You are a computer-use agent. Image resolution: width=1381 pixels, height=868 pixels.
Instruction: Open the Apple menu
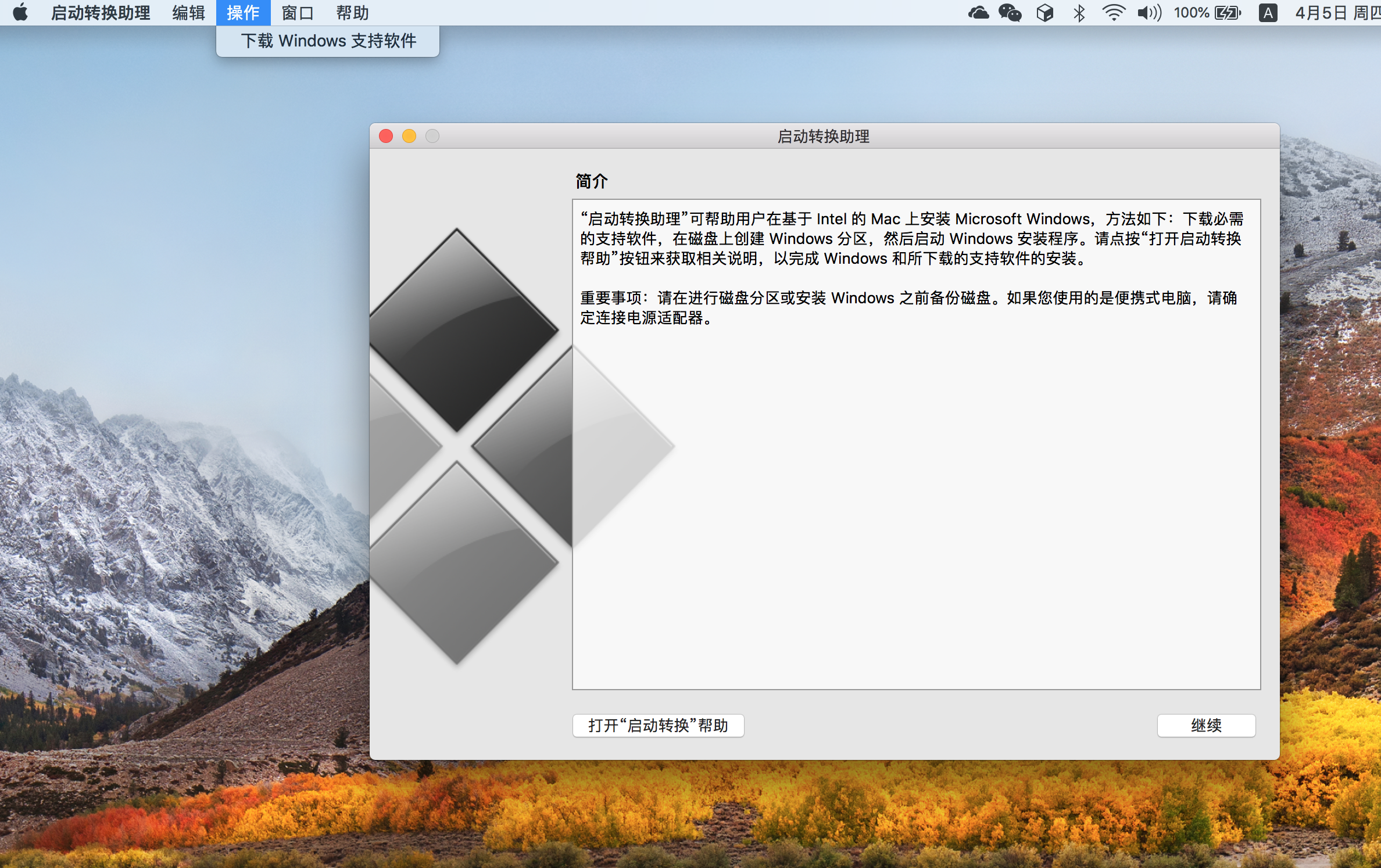point(20,12)
